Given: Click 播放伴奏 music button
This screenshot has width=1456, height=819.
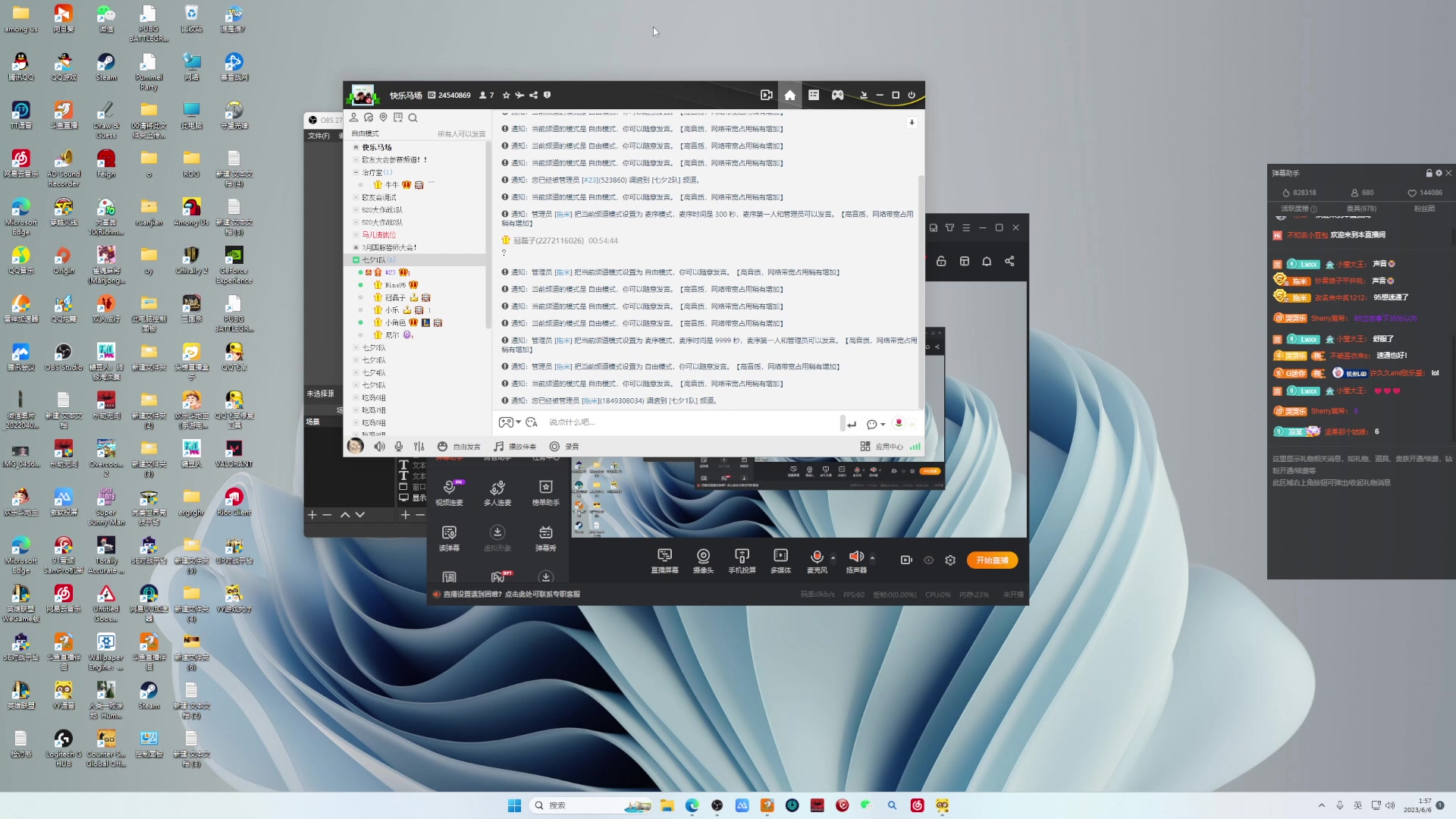Looking at the screenshot, I should click(x=516, y=447).
